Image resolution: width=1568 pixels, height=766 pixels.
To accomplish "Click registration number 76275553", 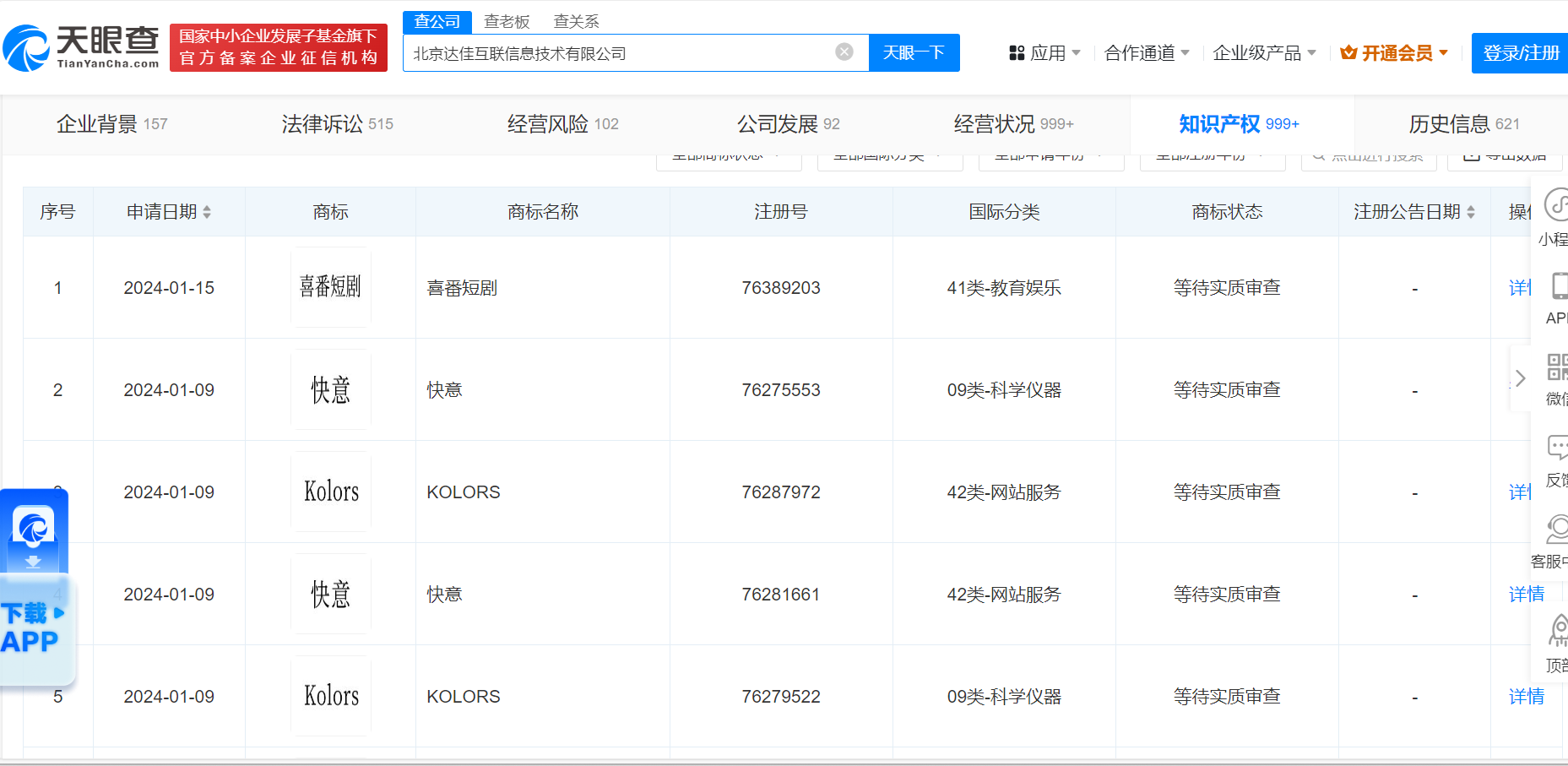I will pos(781,390).
